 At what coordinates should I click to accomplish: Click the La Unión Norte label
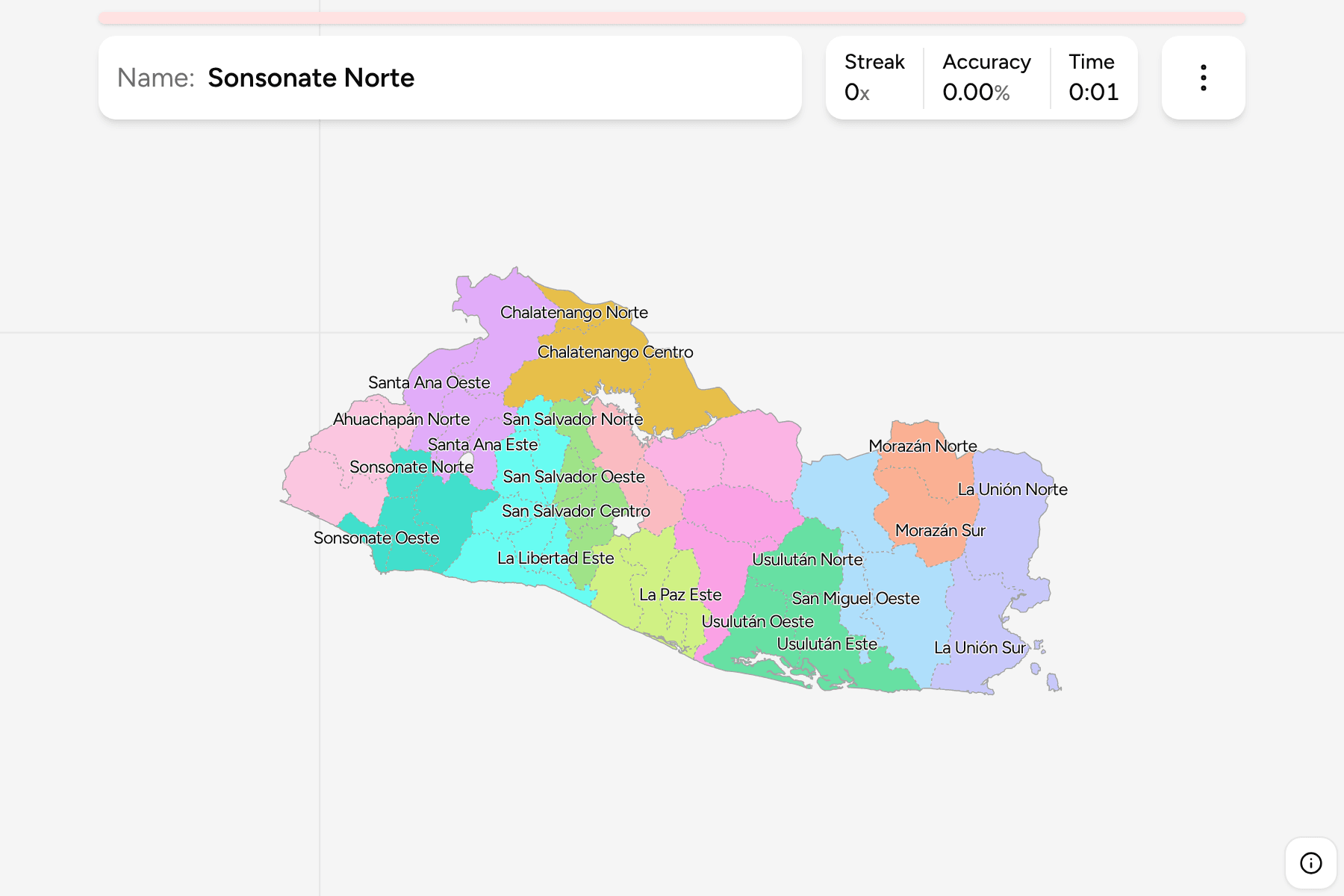1012,489
